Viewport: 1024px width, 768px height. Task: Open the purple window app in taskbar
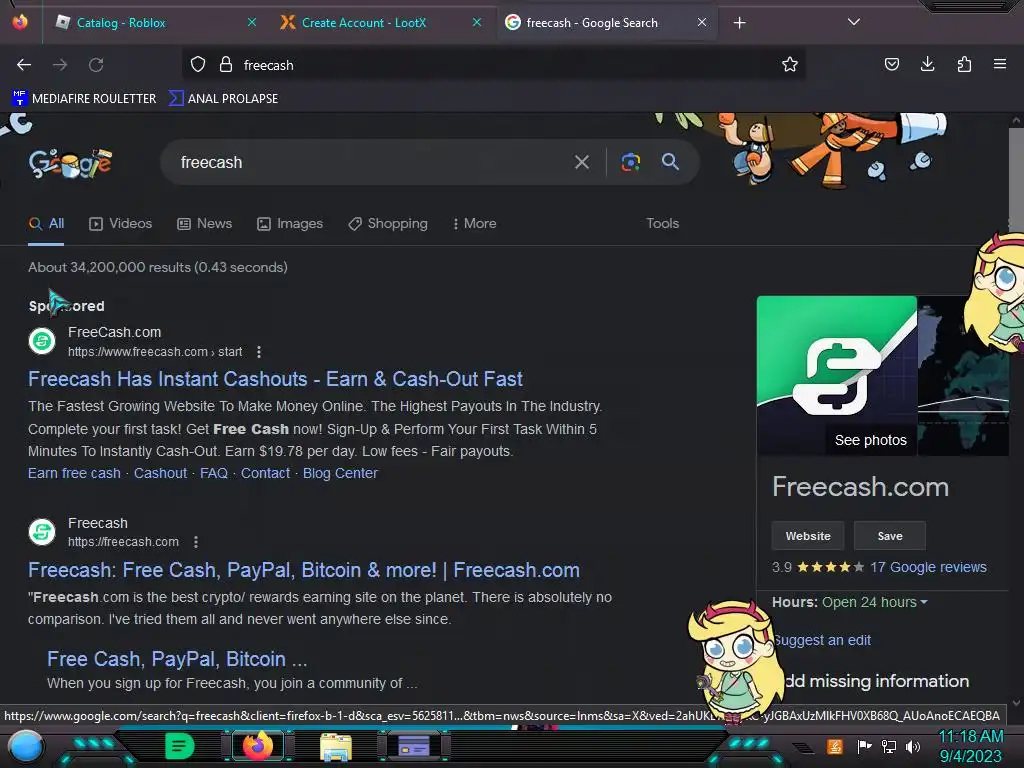tap(413, 746)
